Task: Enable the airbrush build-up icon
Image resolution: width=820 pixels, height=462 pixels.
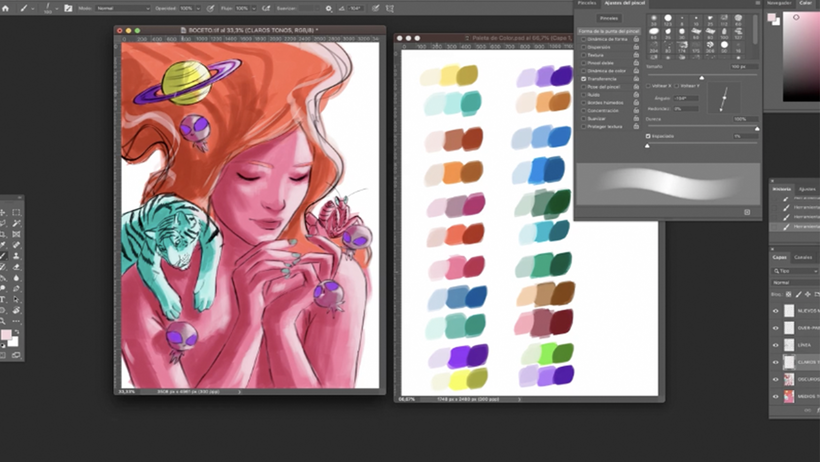Action: (266, 8)
